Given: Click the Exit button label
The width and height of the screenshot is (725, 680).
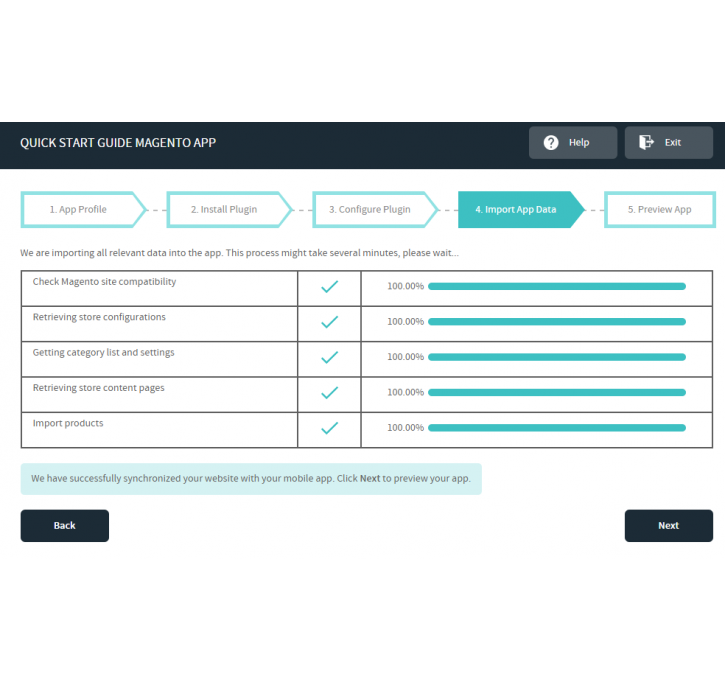Looking at the screenshot, I should tap(673, 142).
